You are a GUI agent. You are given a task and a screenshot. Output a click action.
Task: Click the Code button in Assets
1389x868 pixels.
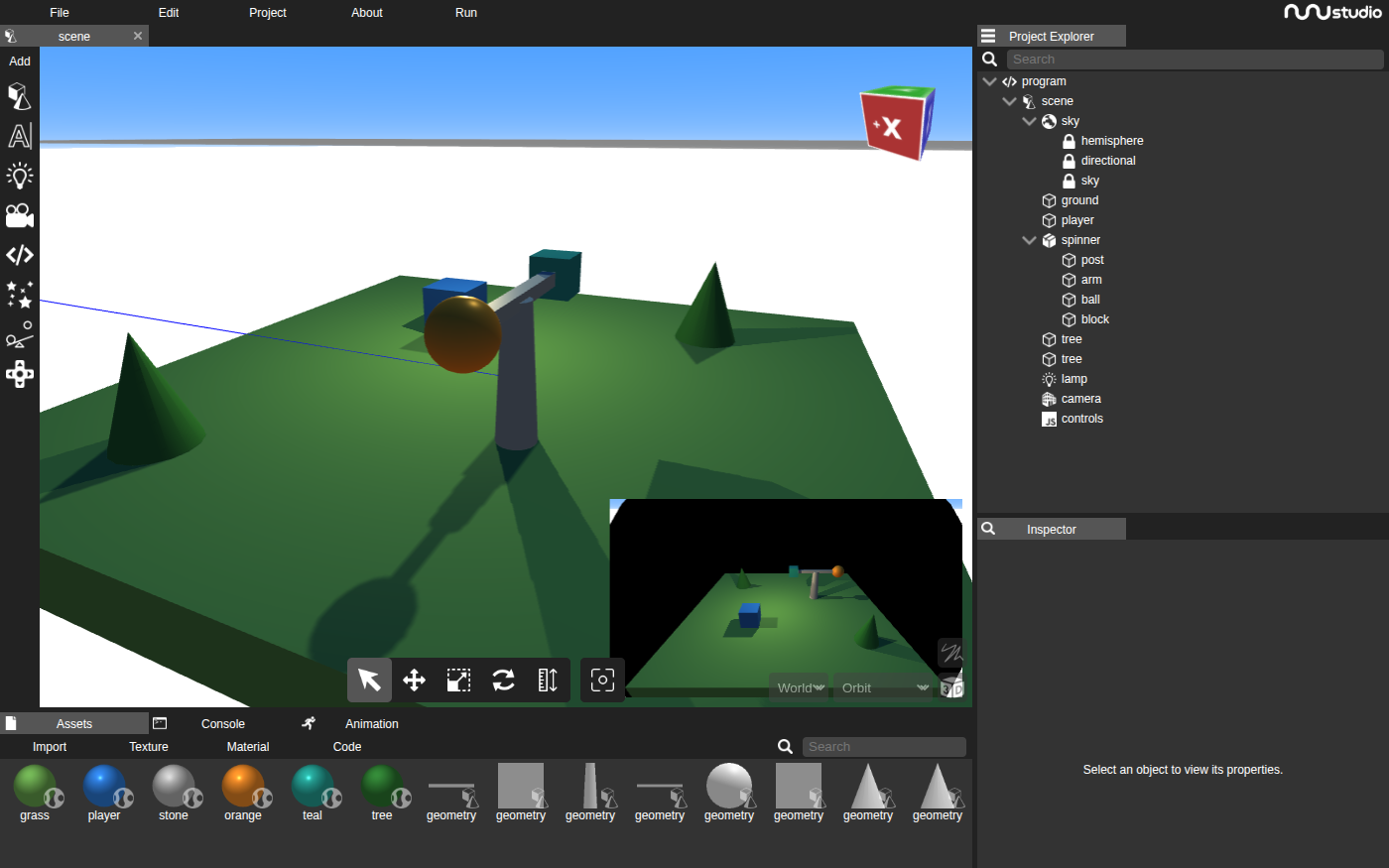click(x=347, y=747)
